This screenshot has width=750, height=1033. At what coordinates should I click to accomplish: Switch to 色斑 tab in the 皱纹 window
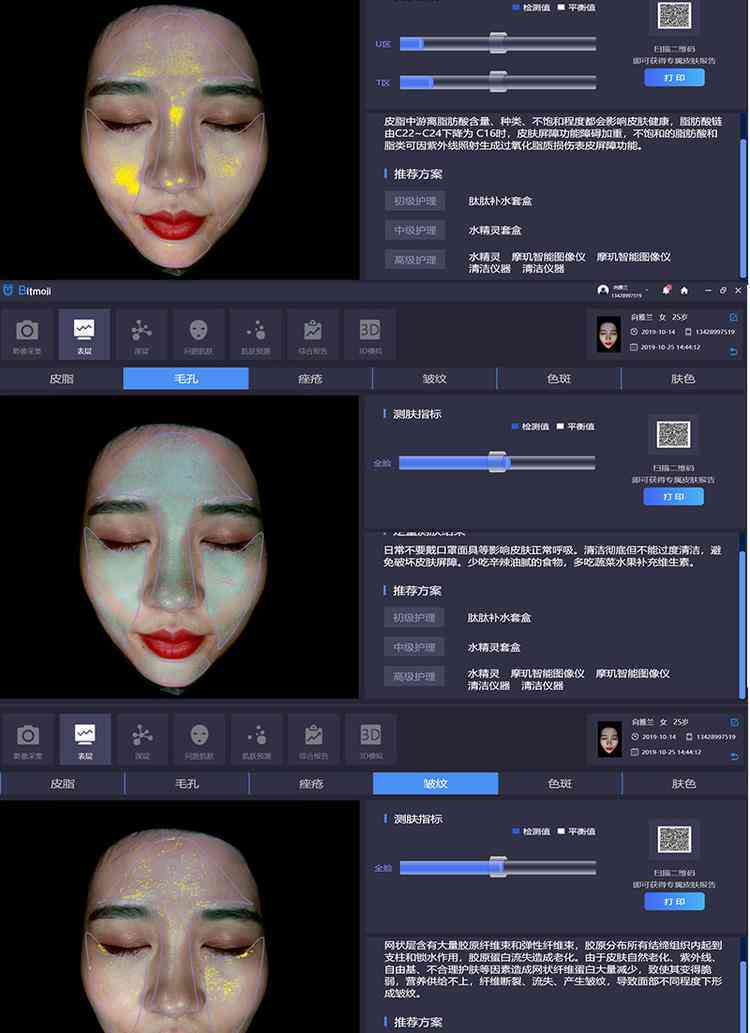tap(560, 784)
